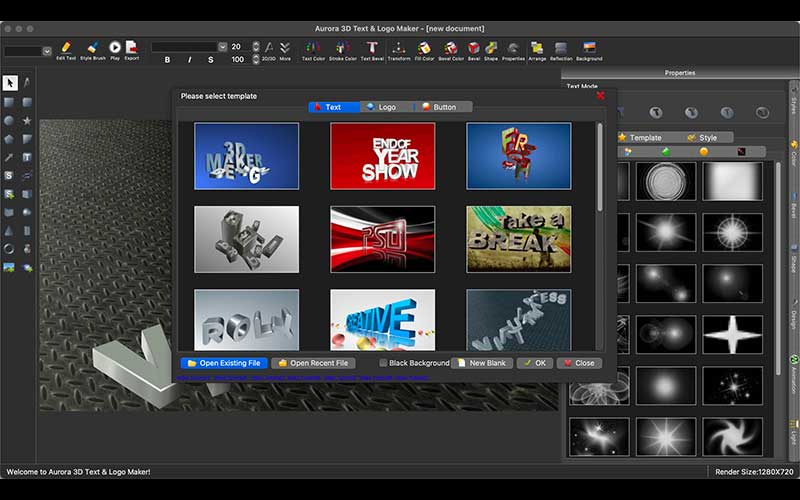Open the Properties toolbar icon
Screen dimensions: 800x500
pos(513,51)
